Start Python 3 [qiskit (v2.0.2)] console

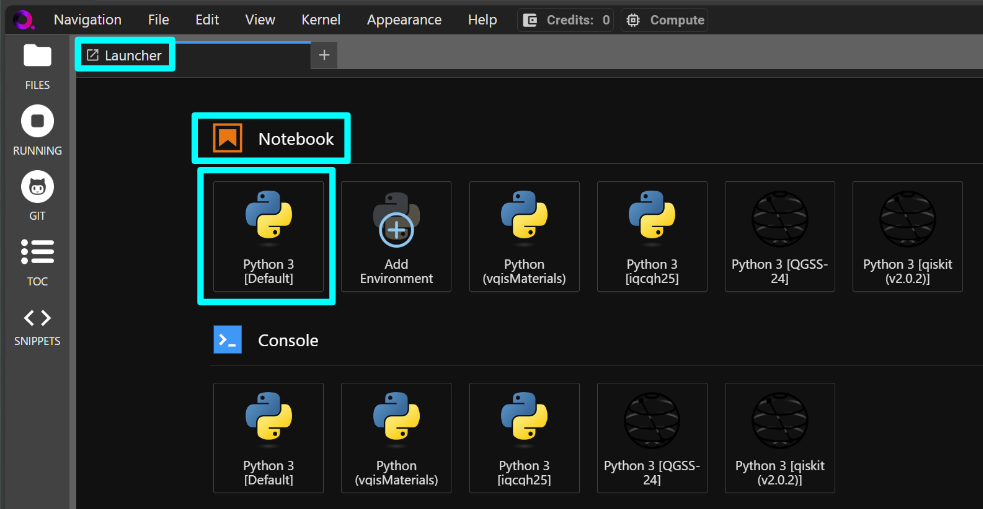click(780, 438)
